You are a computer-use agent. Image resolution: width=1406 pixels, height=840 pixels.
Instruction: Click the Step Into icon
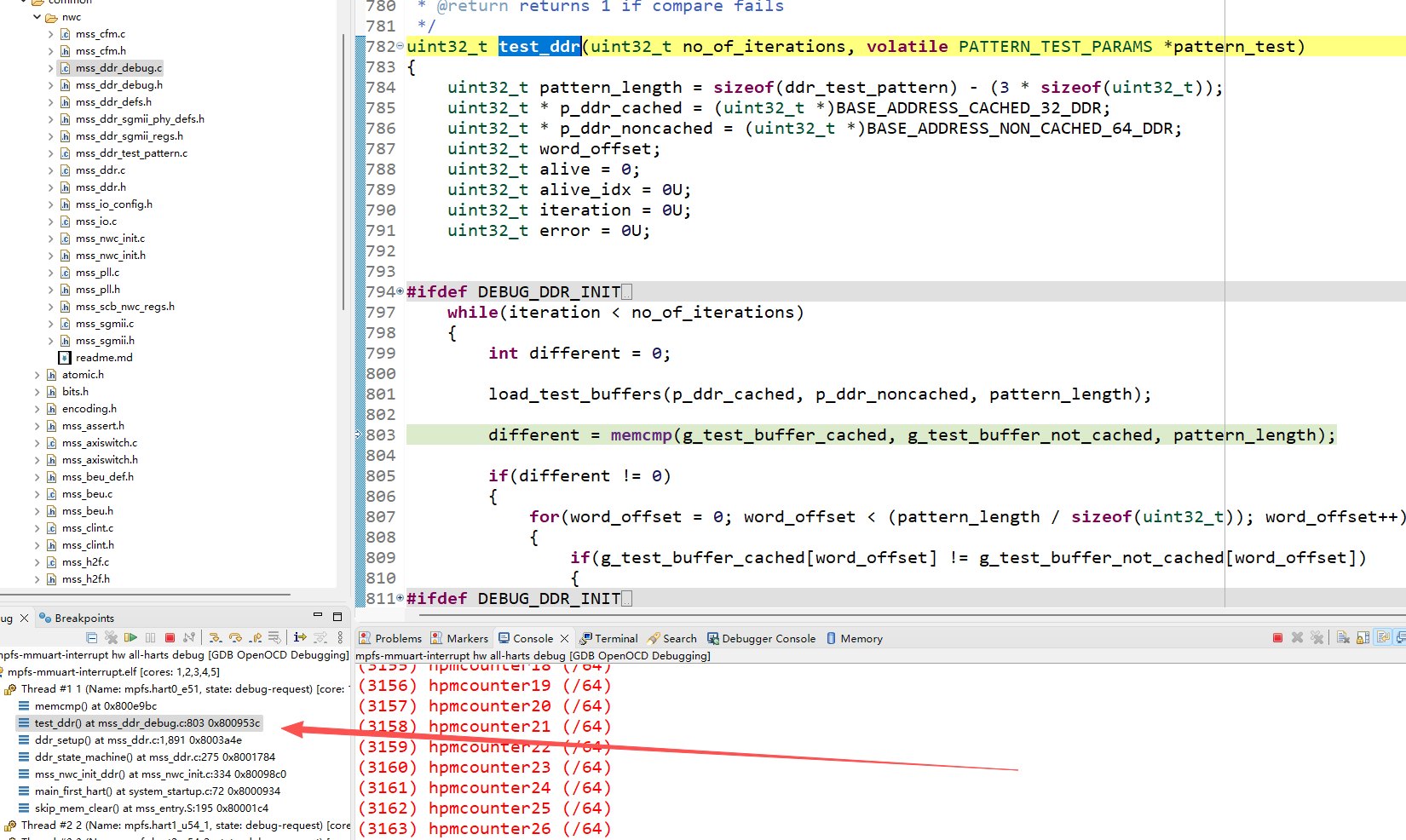pyautogui.click(x=215, y=637)
